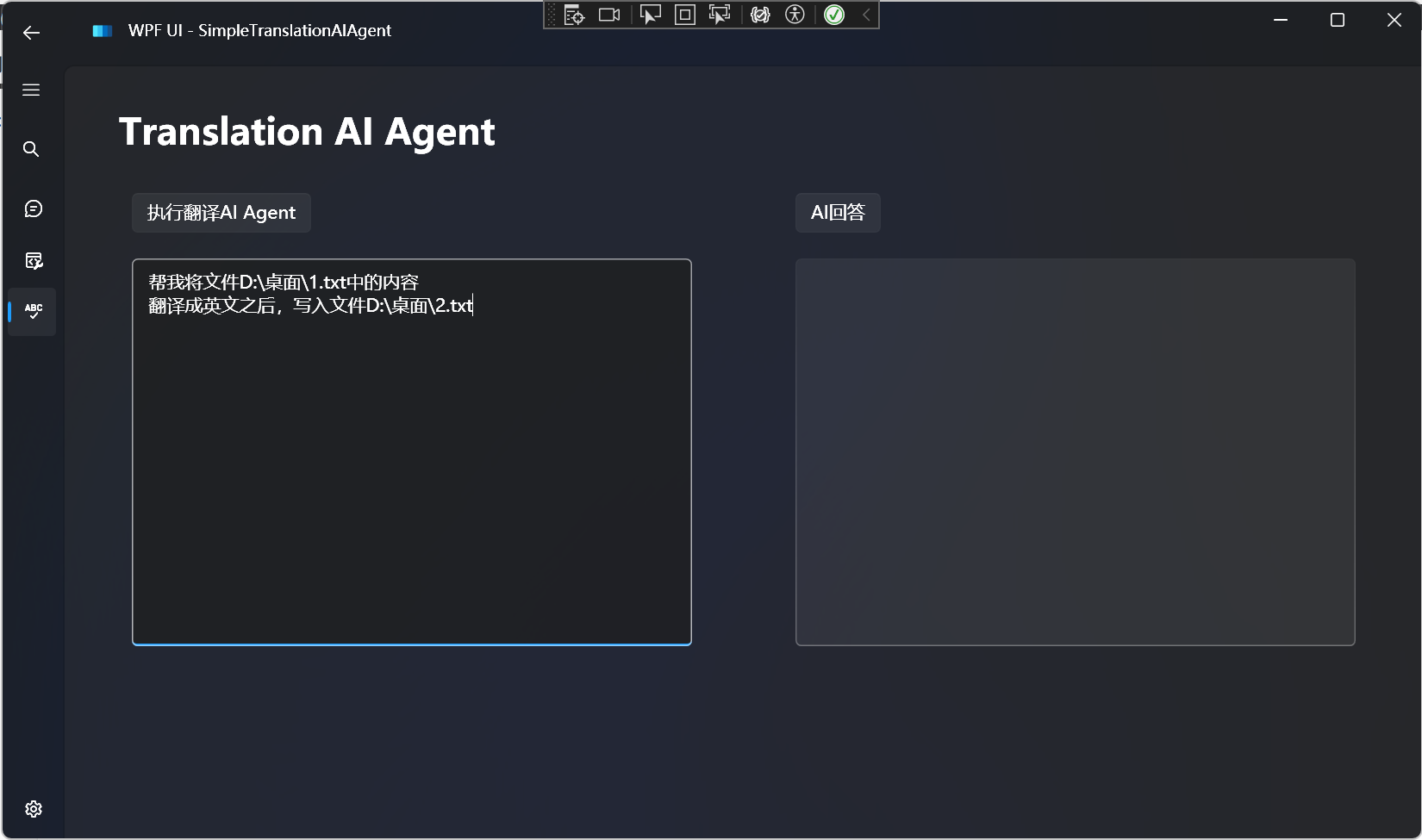The height and width of the screenshot is (840, 1422).
Task: Click the back arrow in title bar
Action: click(32, 33)
